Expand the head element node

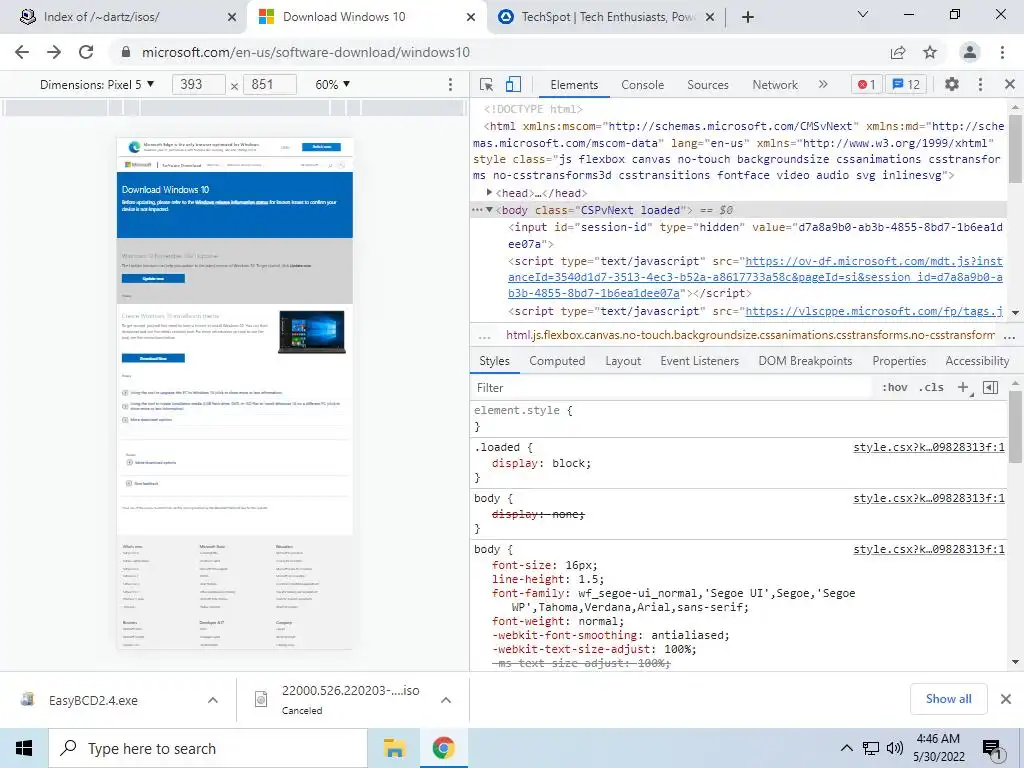tap(489, 193)
